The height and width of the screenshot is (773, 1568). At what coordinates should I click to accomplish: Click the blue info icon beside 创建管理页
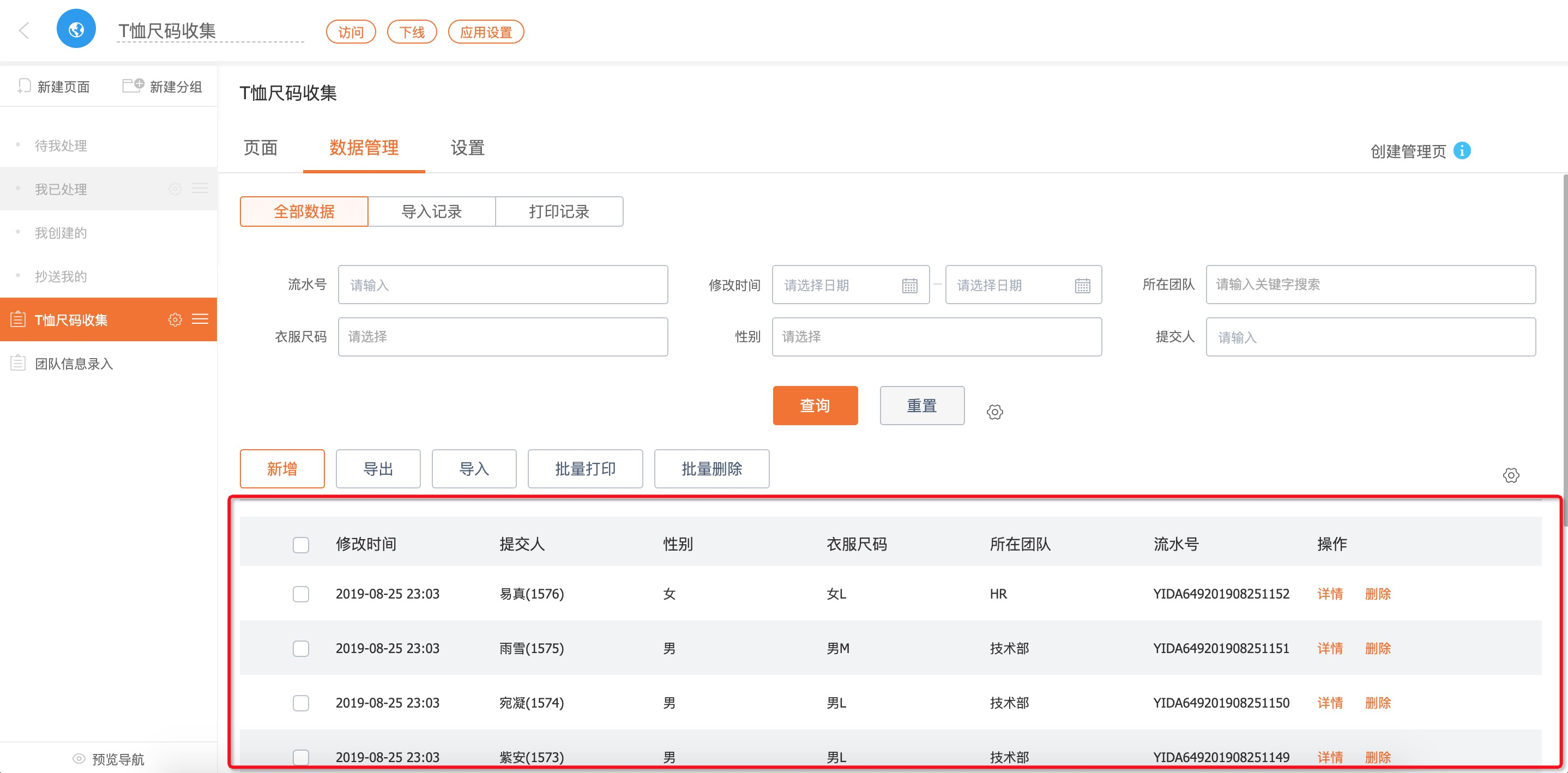pos(1462,150)
